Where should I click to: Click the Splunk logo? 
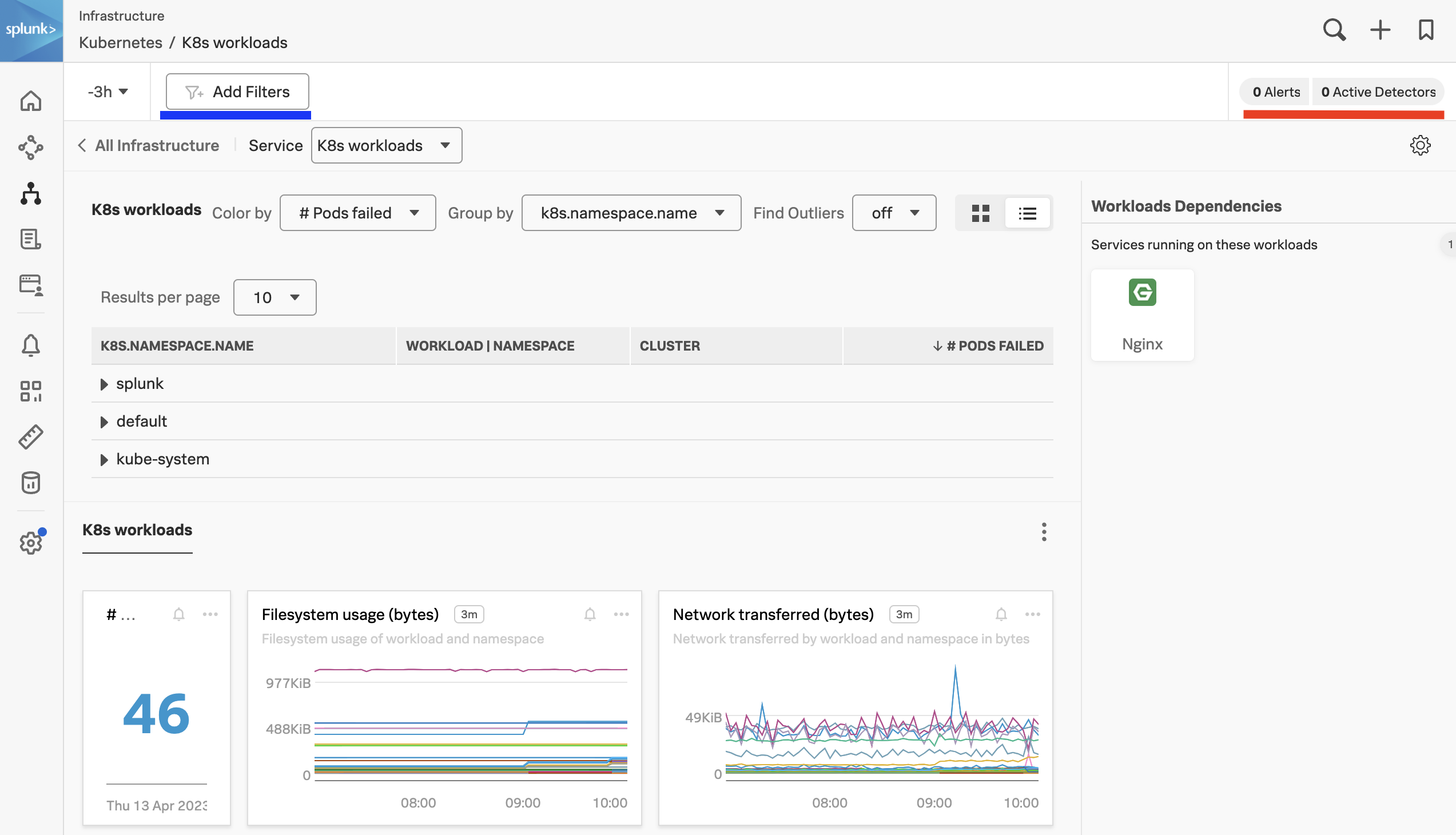coord(31,30)
